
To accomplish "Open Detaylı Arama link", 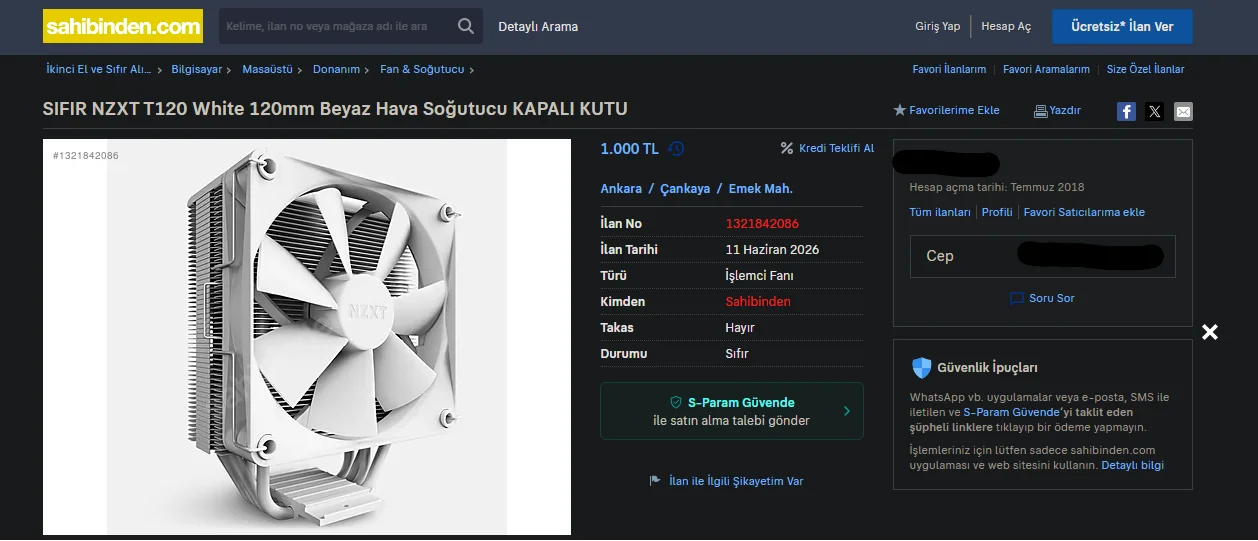I will [x=538, y=26].
